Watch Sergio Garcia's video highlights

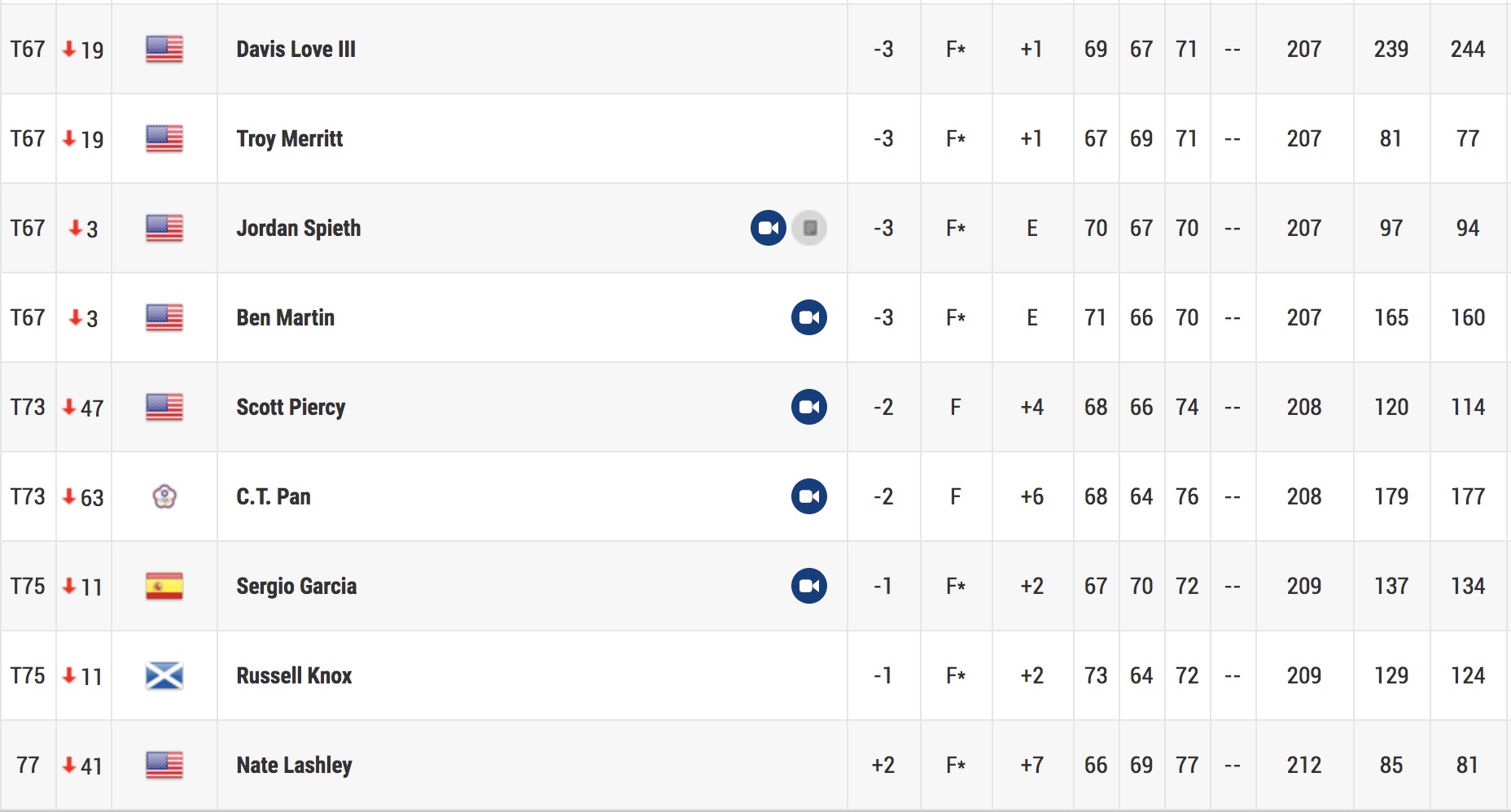pos(809,586)
